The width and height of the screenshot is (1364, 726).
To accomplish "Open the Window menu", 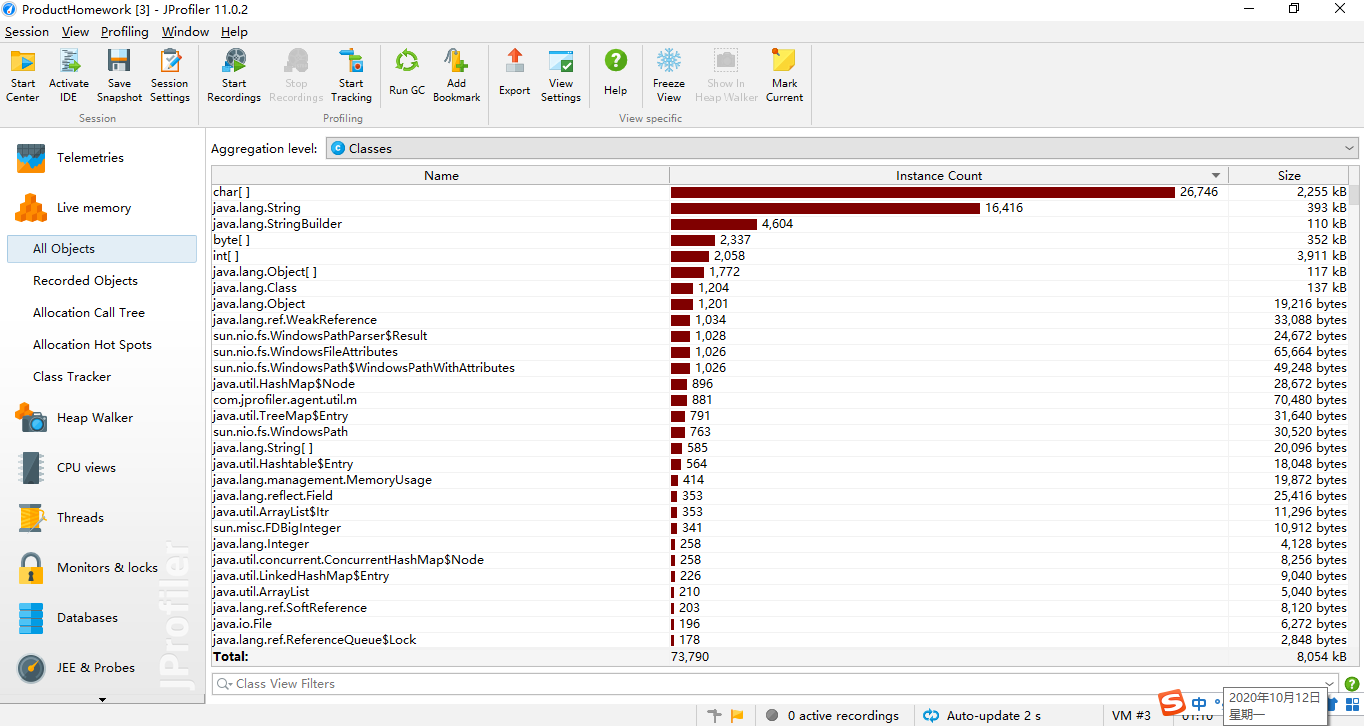I will point(186,32).
